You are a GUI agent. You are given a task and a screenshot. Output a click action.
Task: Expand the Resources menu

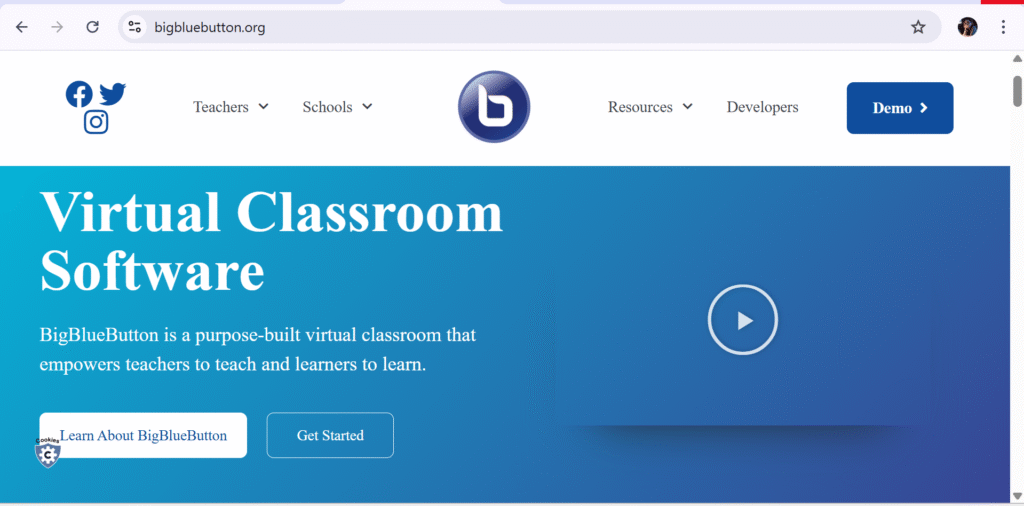[650, 107]
